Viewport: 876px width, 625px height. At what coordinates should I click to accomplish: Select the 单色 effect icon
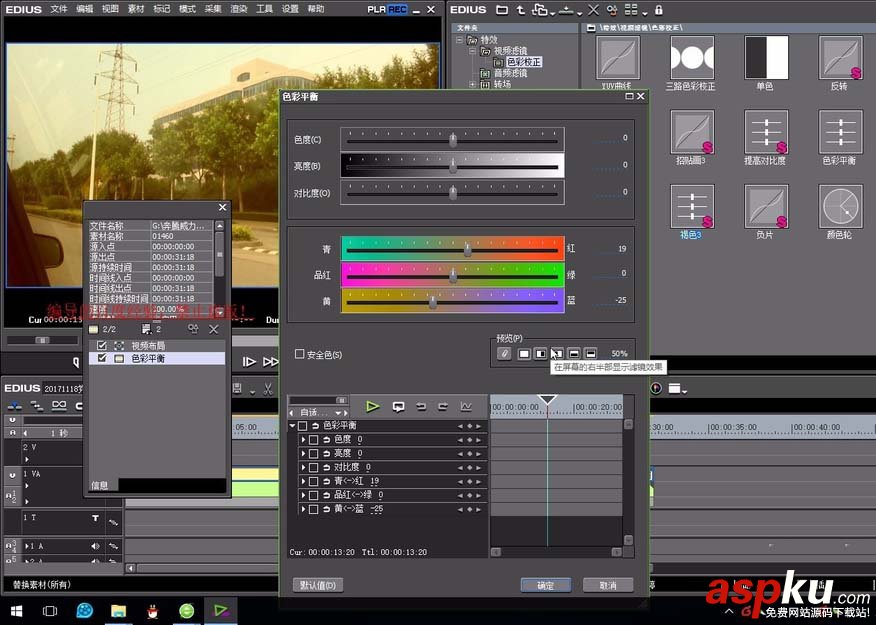pyautogui.click(x=766, y=58)
